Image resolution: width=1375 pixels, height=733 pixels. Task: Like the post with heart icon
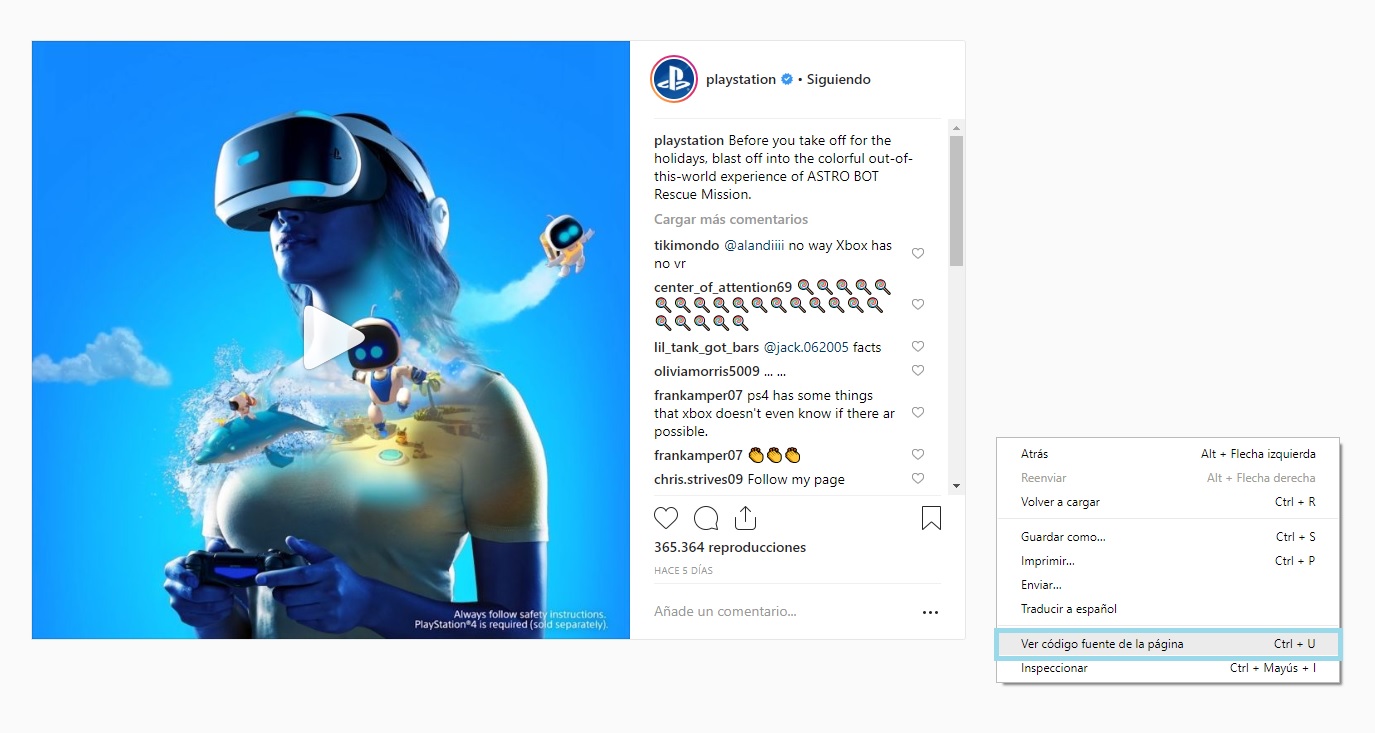666,518
